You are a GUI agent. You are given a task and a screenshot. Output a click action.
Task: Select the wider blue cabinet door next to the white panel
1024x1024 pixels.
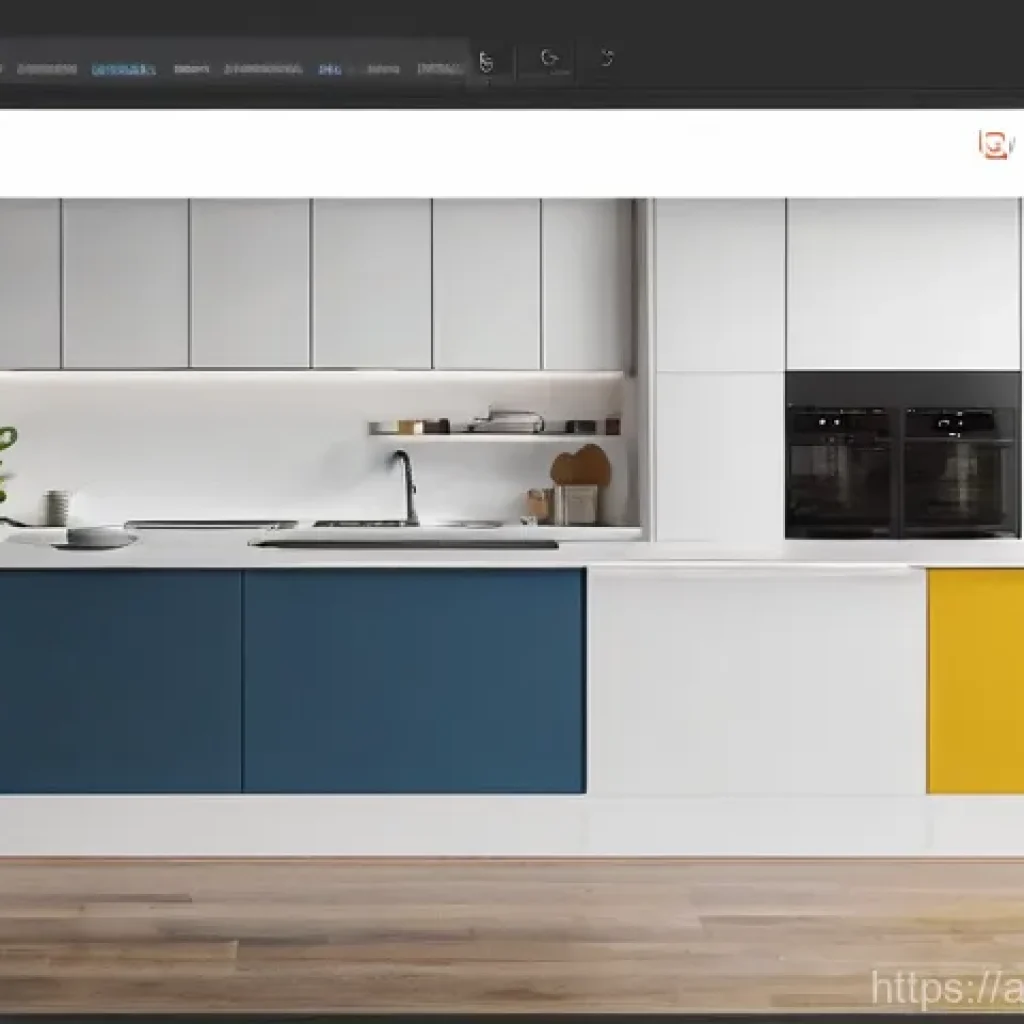[x=413, y=680]
